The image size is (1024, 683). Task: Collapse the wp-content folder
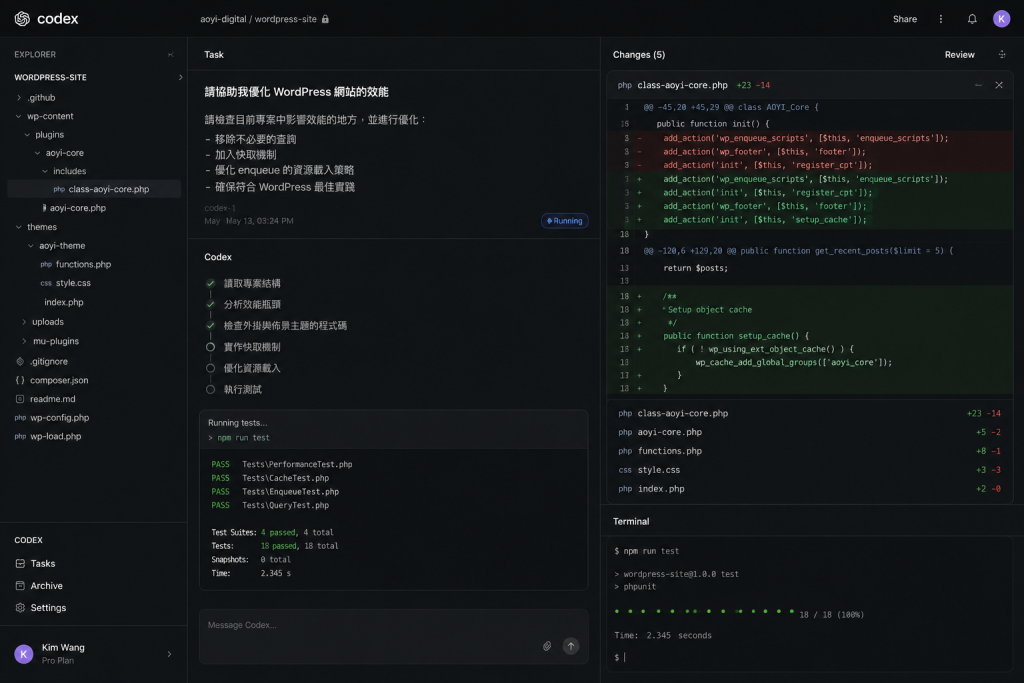click(x=18, y=116)
